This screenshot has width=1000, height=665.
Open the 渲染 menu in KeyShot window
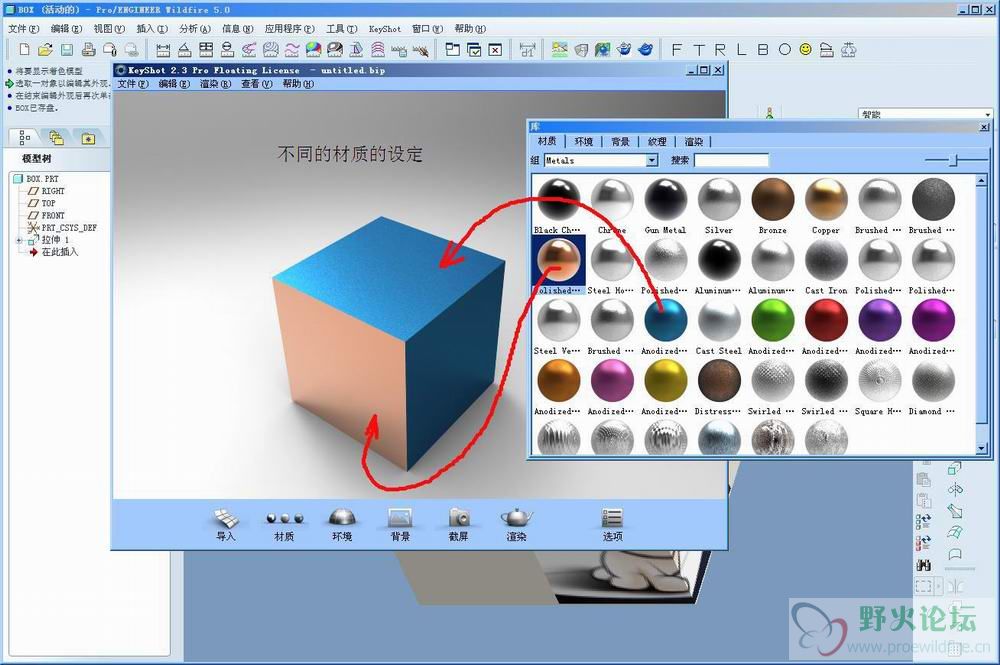pos(215,84)
